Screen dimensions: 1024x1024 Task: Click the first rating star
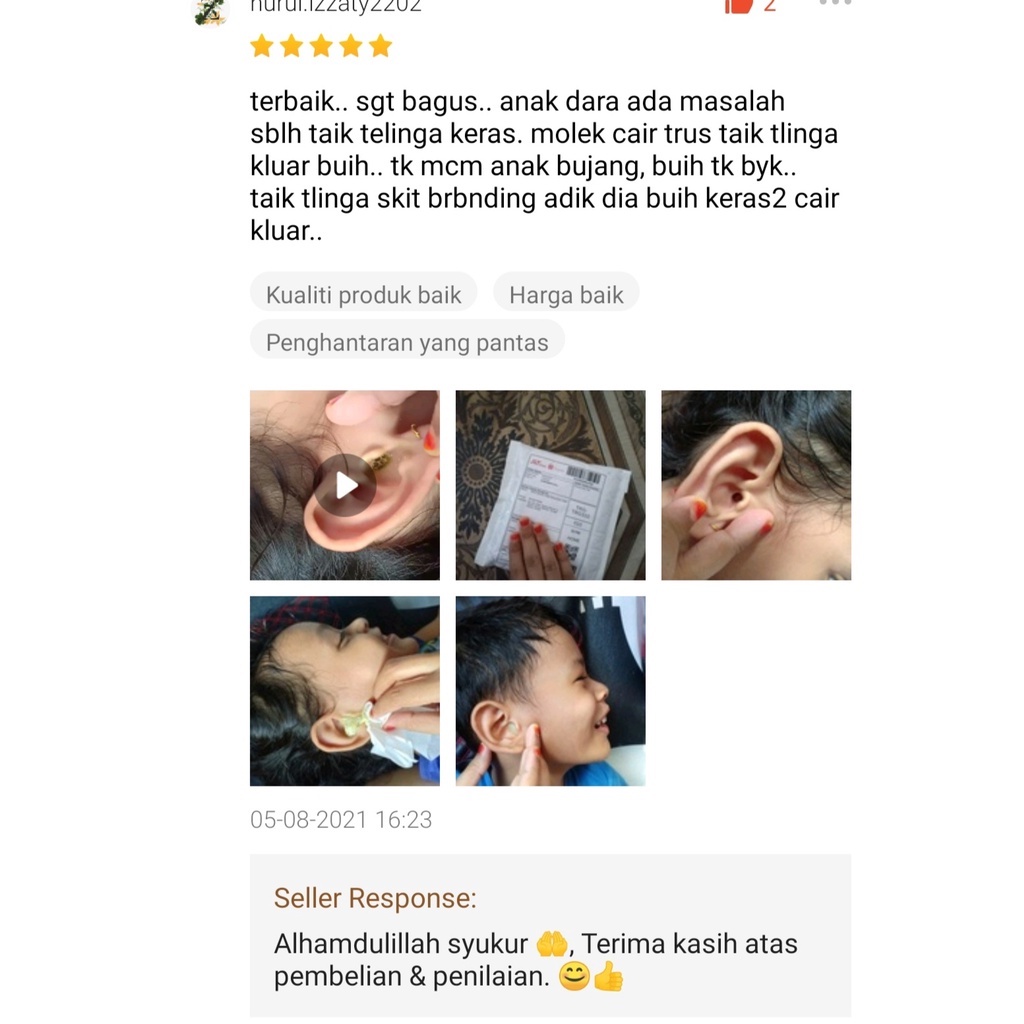pyautogui.click(x=262, y=46)
